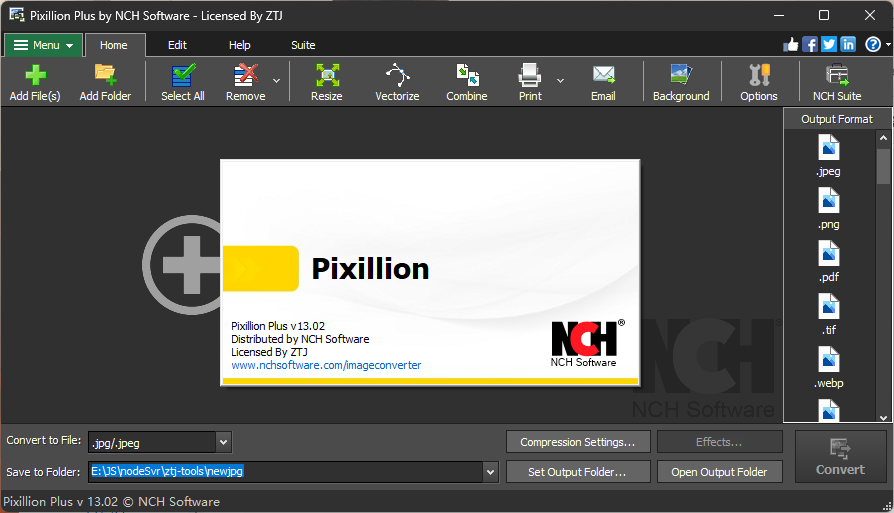This screenshot has height=513, width=894.
Task: Click the Facebook share icon
Action: coord(810,44)
